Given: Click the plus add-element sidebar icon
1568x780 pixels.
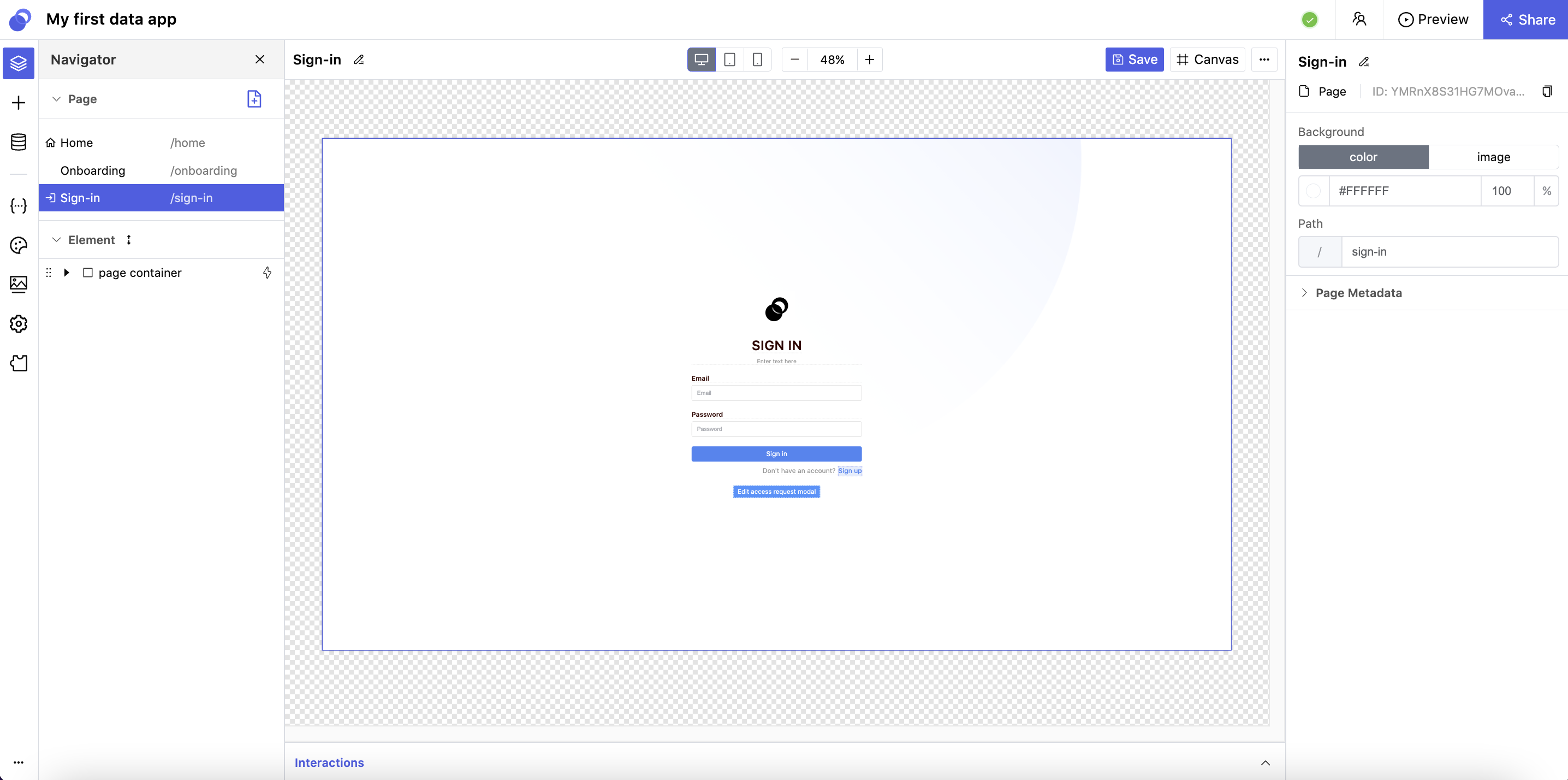Looking at the screenshot, I should tap(18, 102).
